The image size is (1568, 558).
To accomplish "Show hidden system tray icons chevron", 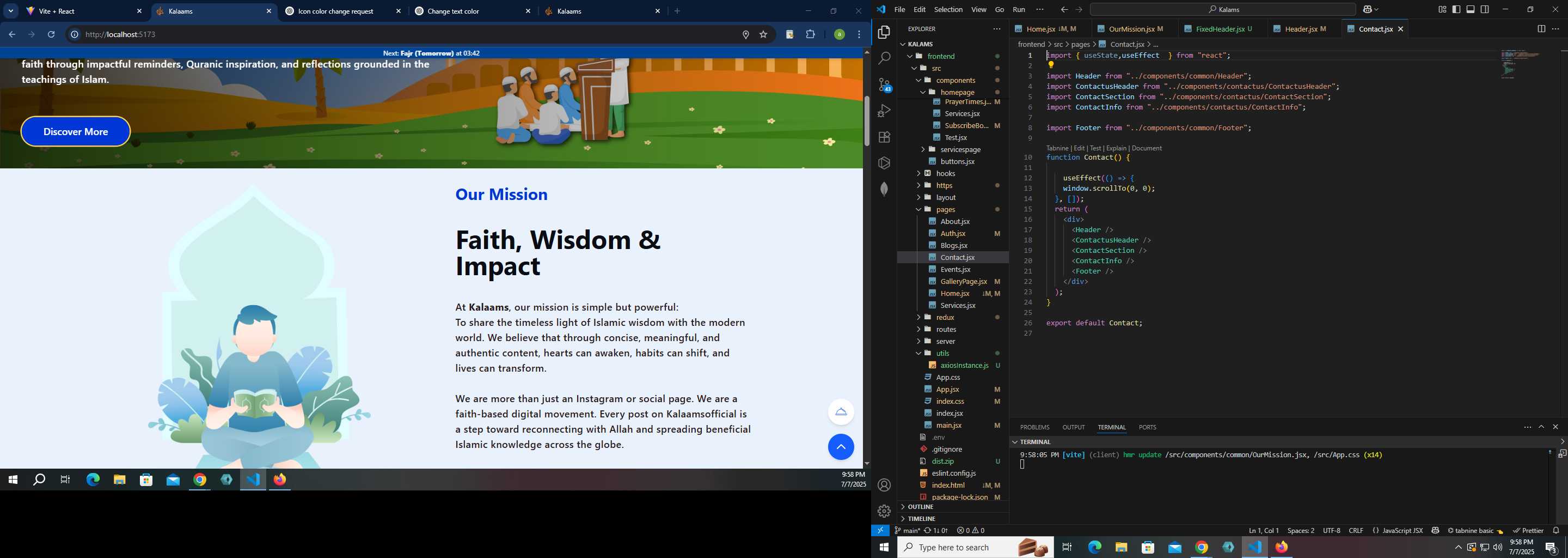I will (x=1457, y=547).
